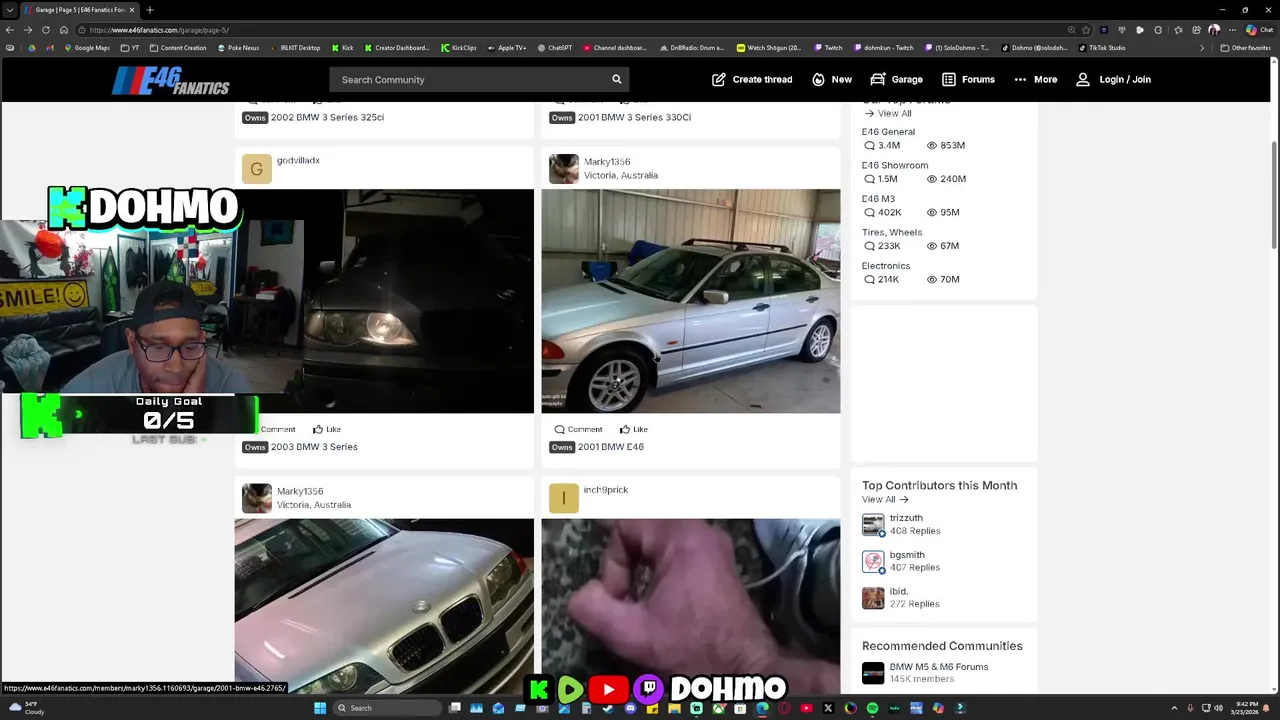Open Tires, Wheels forum
Image resolution: width=1280 pixels, height=720 pixels.
(892, 232)
